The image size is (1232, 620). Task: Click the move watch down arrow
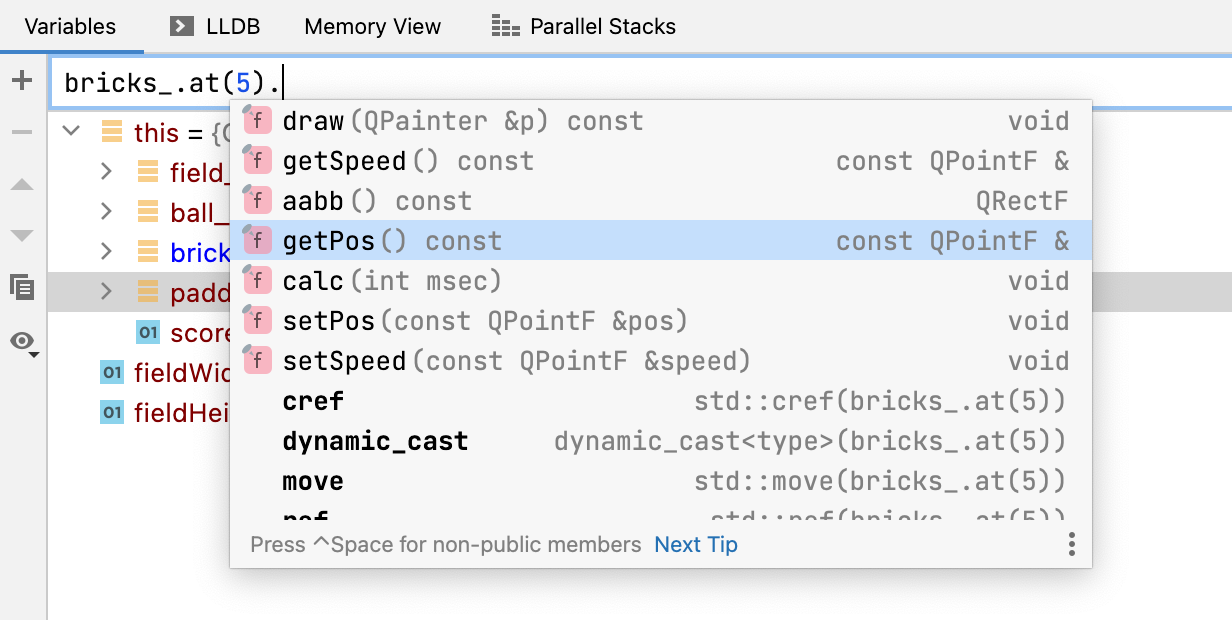[22, 236]
